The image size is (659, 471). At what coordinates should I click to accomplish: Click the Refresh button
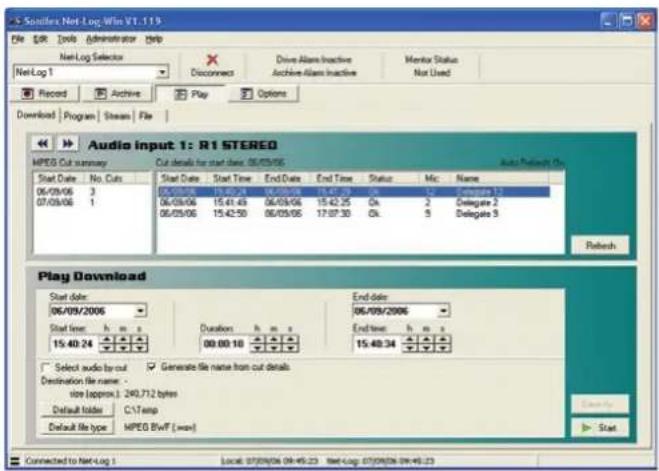[600, 245]
